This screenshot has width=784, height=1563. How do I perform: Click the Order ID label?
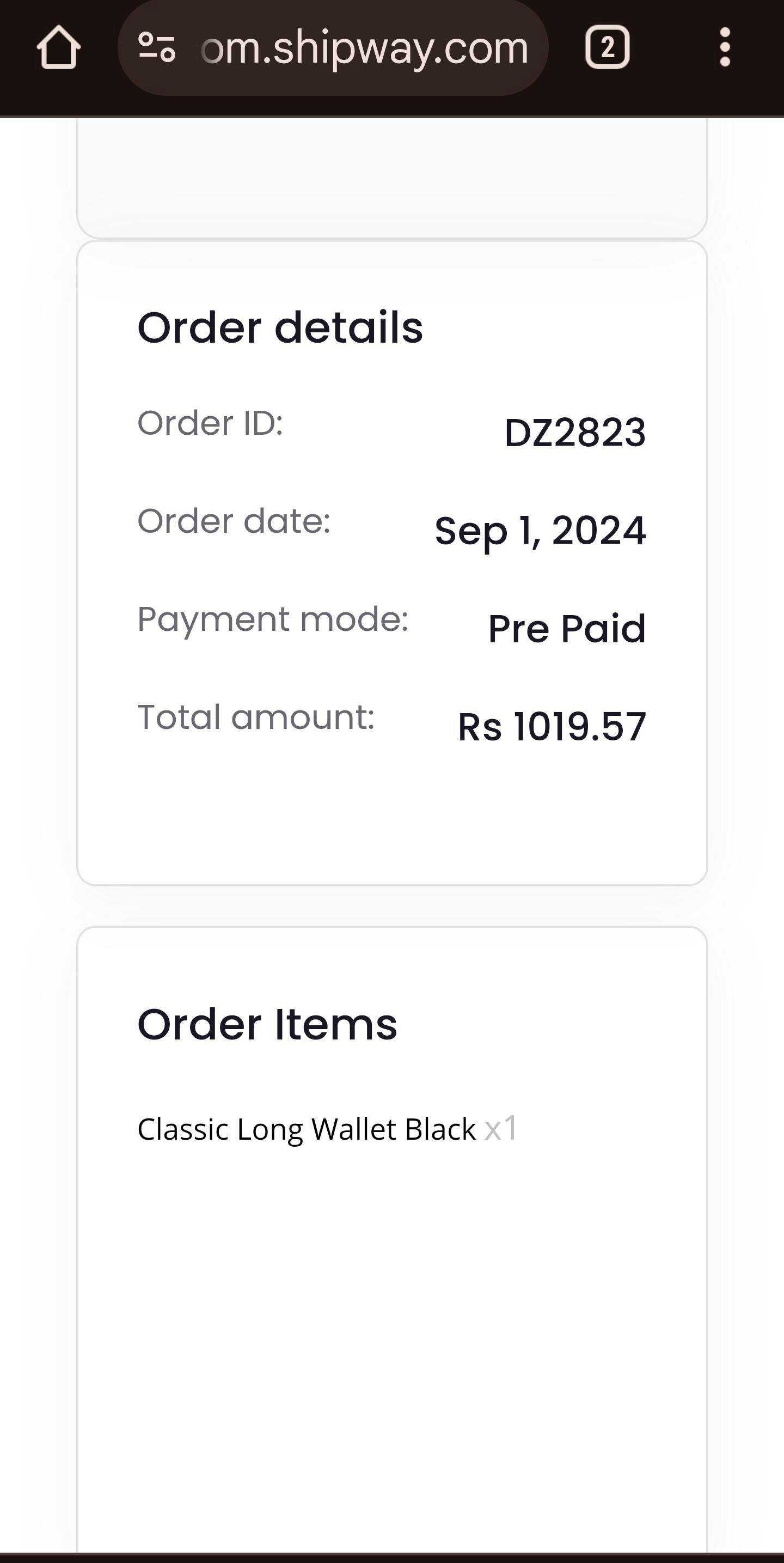coord(210,422)
